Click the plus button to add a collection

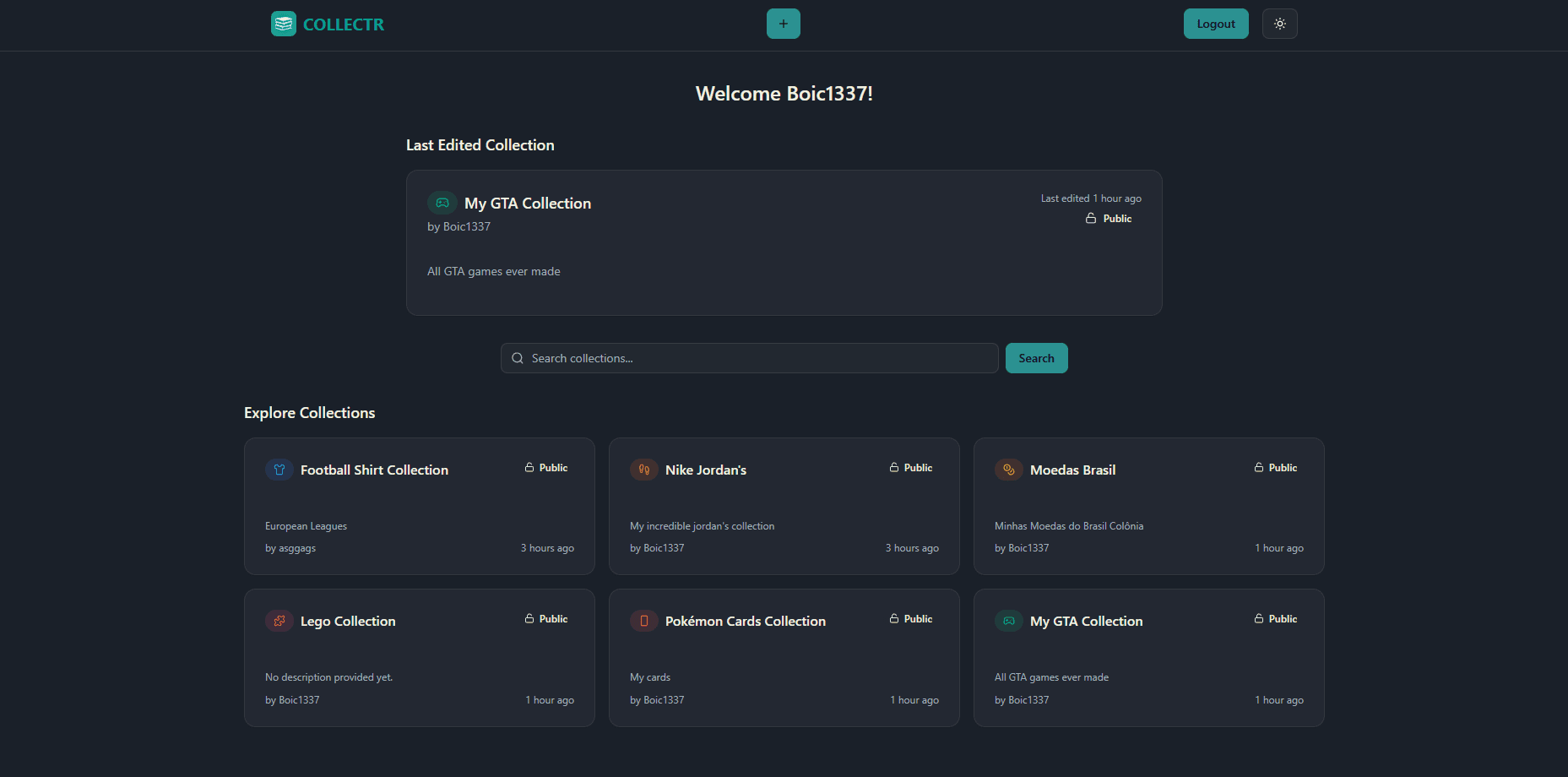point(783,24)
